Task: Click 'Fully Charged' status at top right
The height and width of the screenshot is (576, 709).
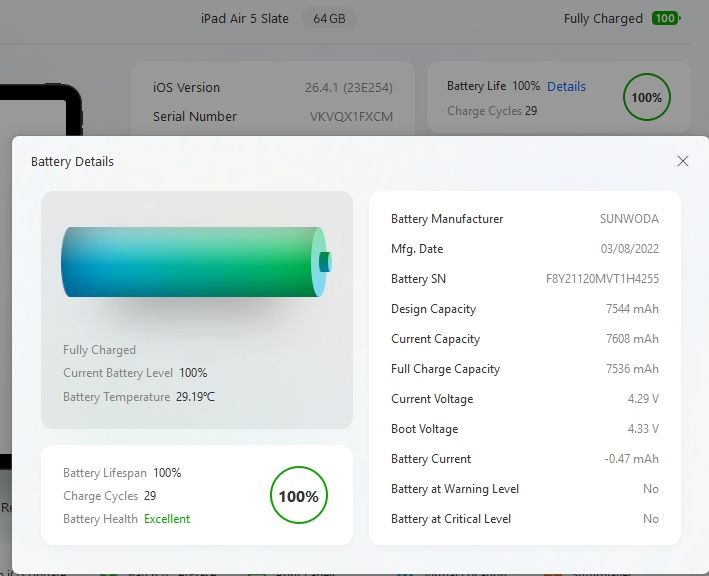Action: coord(603,19)
